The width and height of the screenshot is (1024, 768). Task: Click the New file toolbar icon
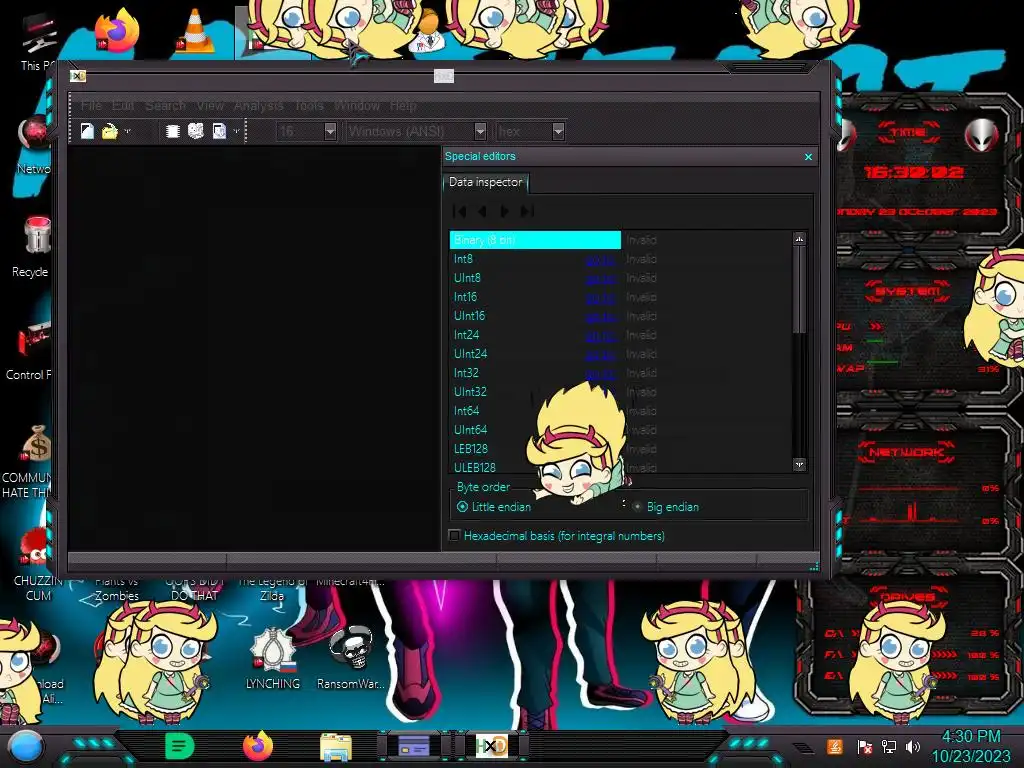pos(87,131)
